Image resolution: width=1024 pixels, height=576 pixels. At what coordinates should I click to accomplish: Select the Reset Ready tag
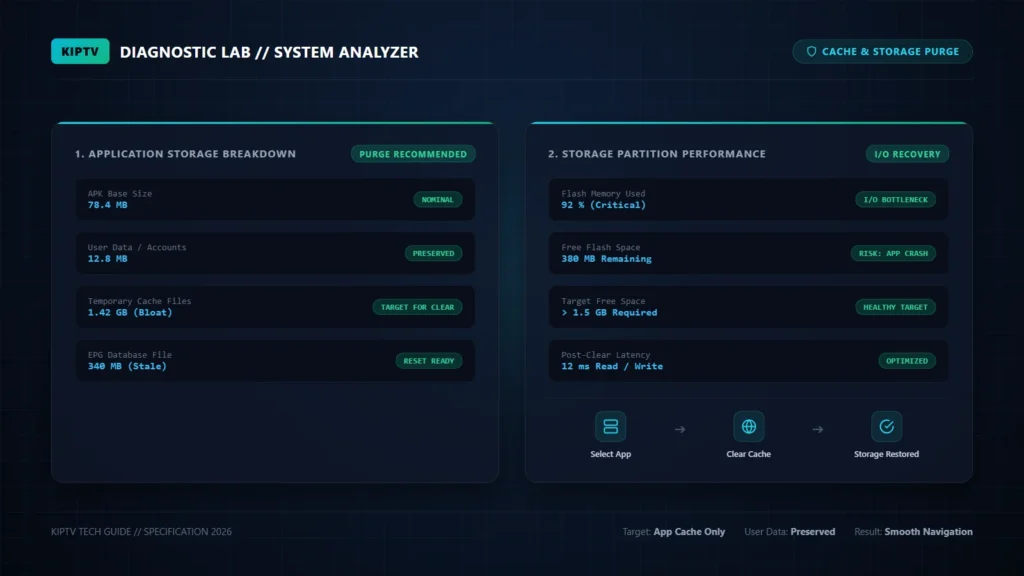click(428, 360)
